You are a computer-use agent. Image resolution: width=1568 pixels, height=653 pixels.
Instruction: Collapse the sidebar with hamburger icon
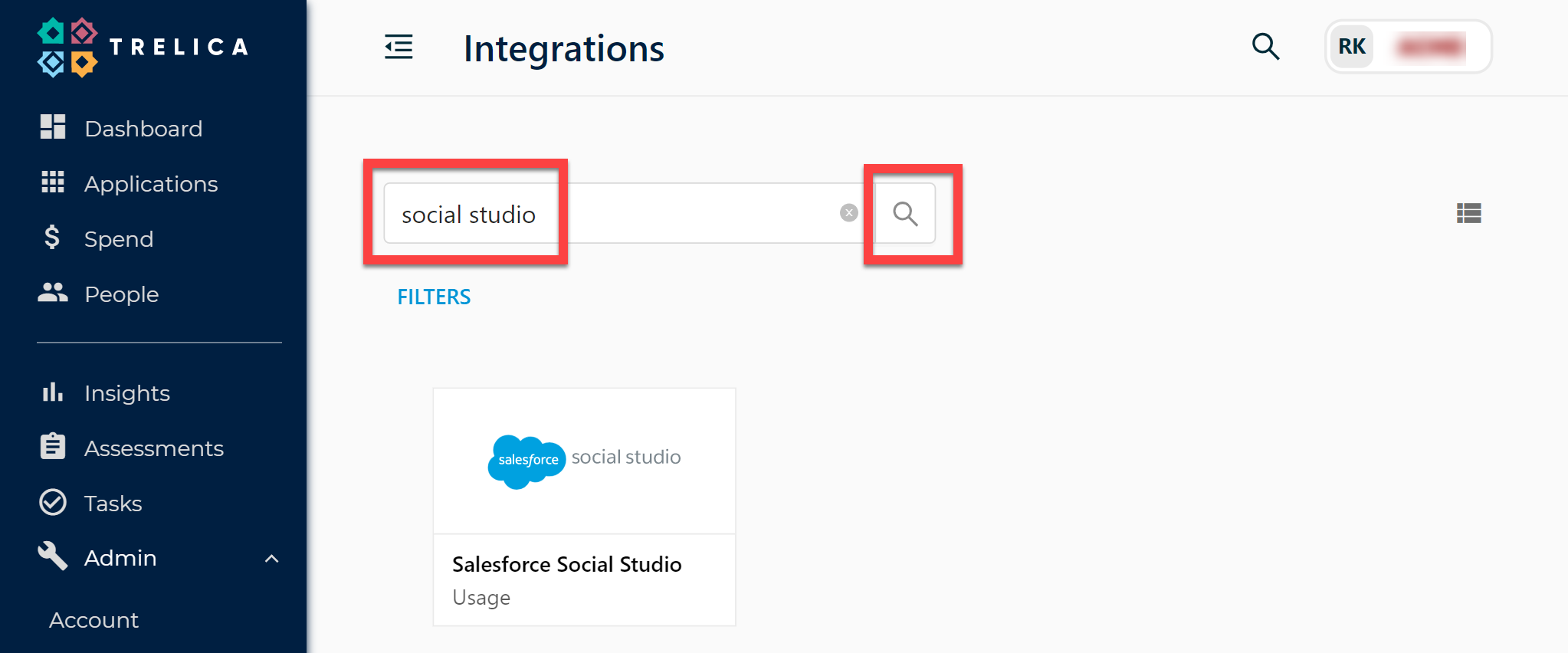399,47
